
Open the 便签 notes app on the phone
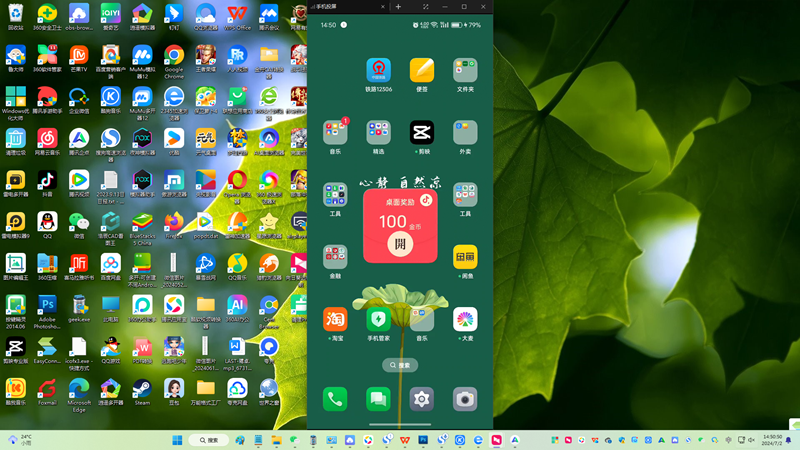coord(421,70)
